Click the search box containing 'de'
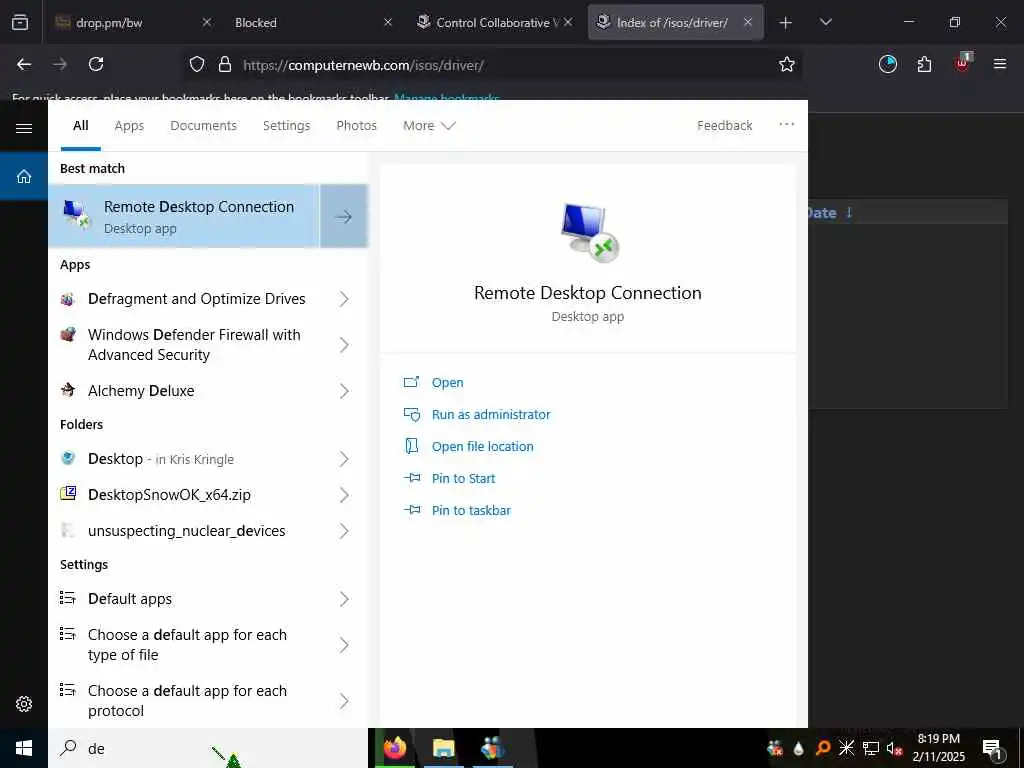 208,748
